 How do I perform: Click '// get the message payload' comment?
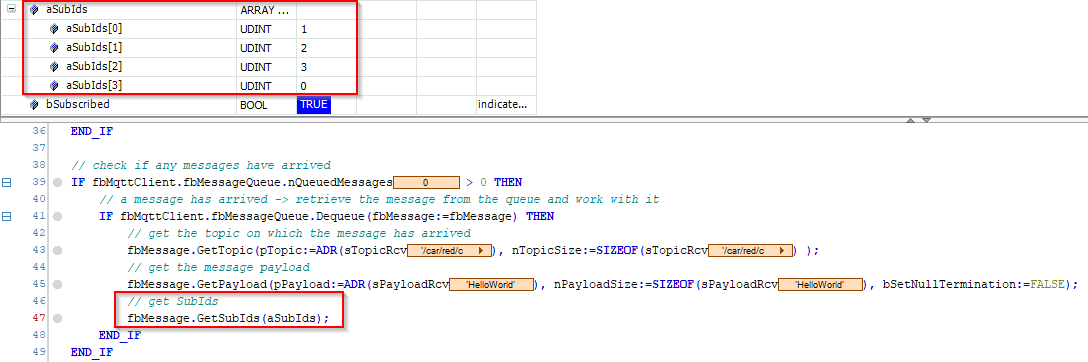(x=219, y=268)
